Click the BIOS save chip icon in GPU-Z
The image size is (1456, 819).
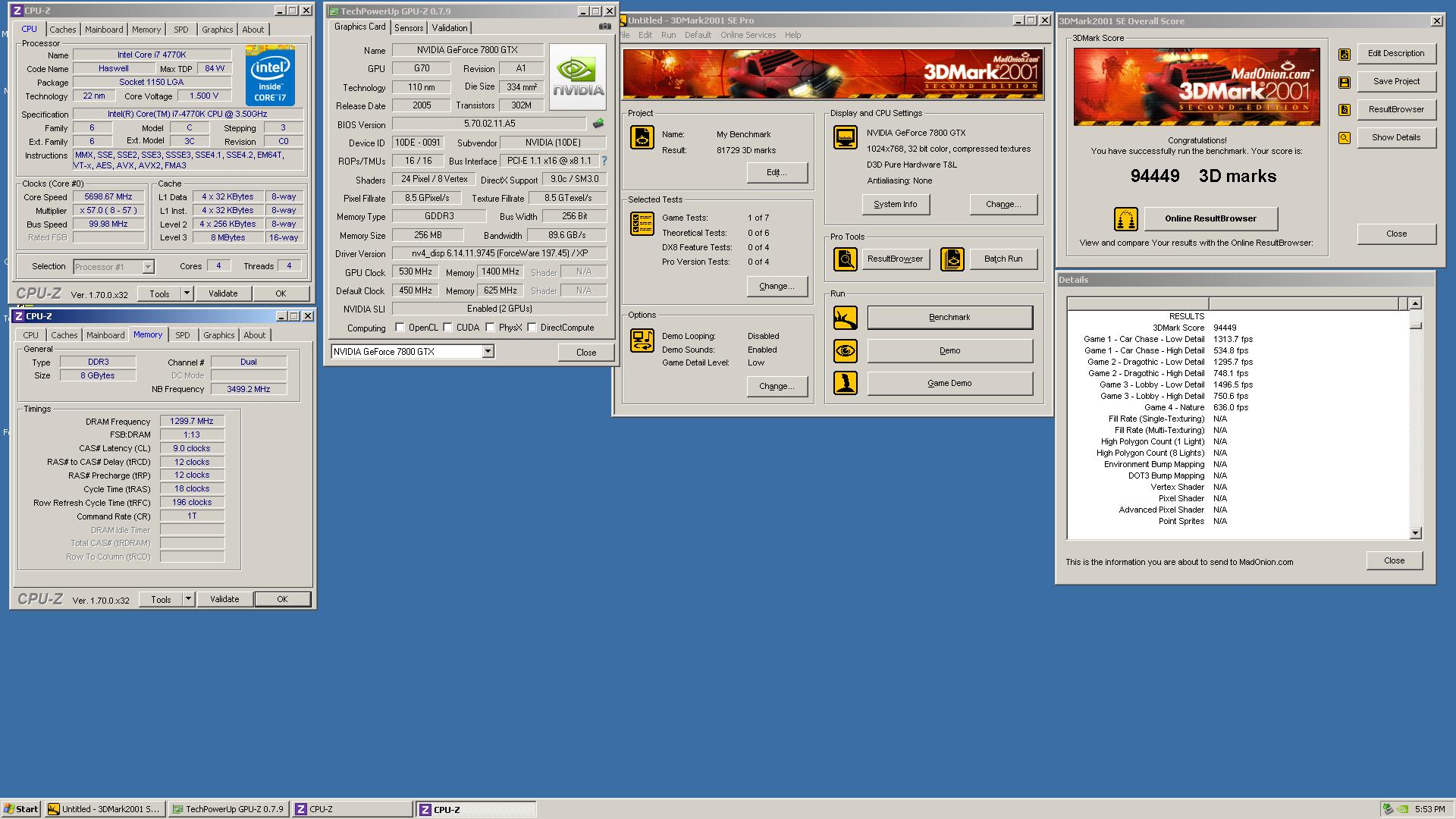[x=598, y=124]
